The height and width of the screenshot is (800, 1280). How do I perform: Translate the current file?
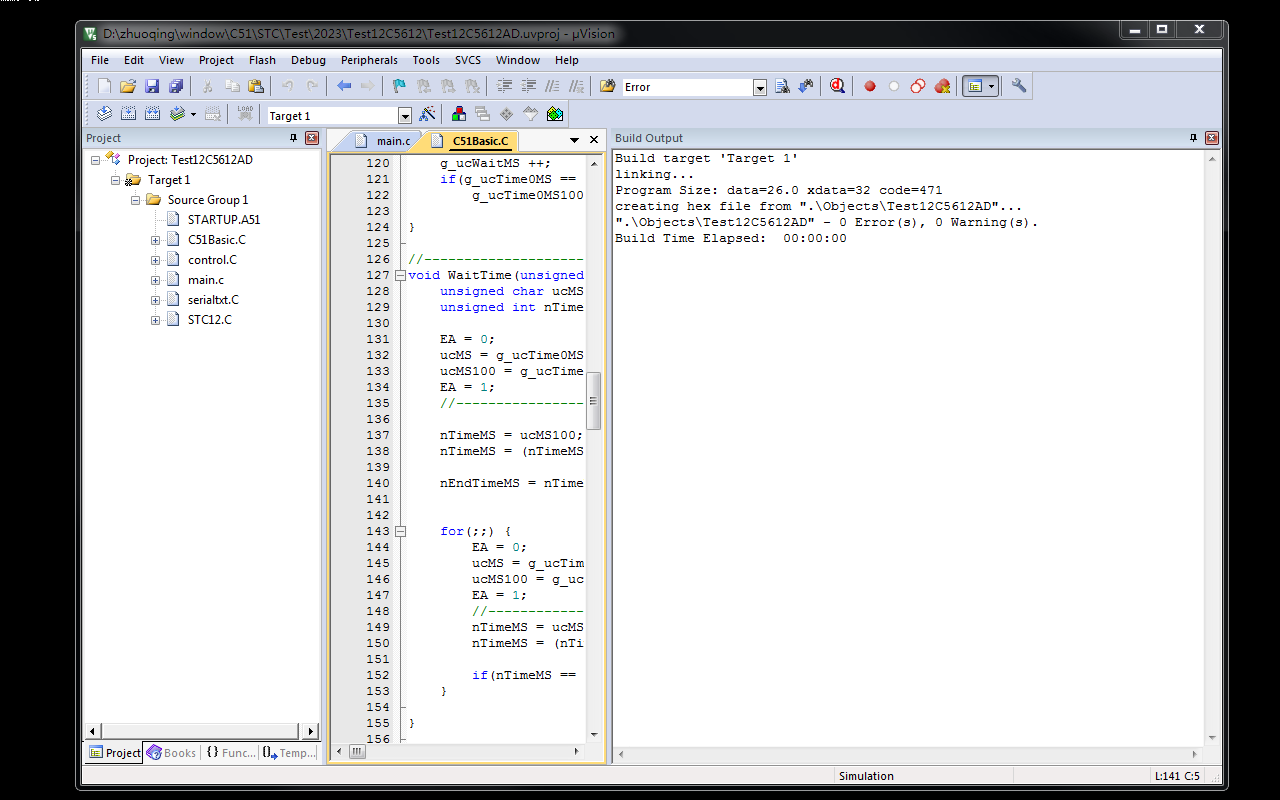(104, 114)
